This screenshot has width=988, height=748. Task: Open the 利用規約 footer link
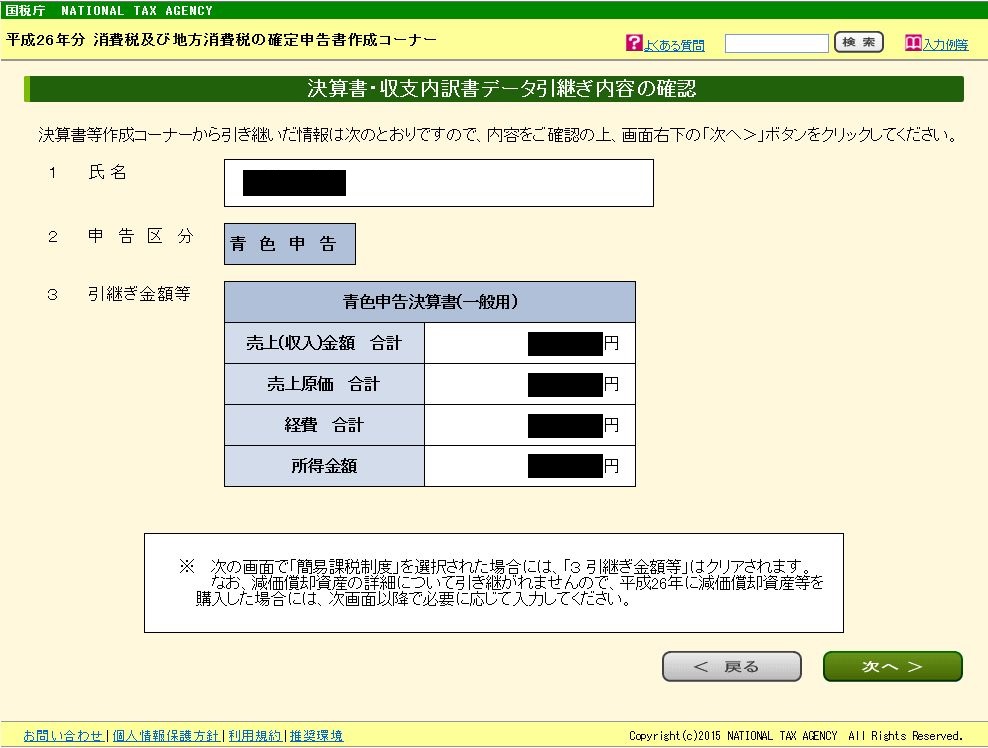tap(255, 735)
